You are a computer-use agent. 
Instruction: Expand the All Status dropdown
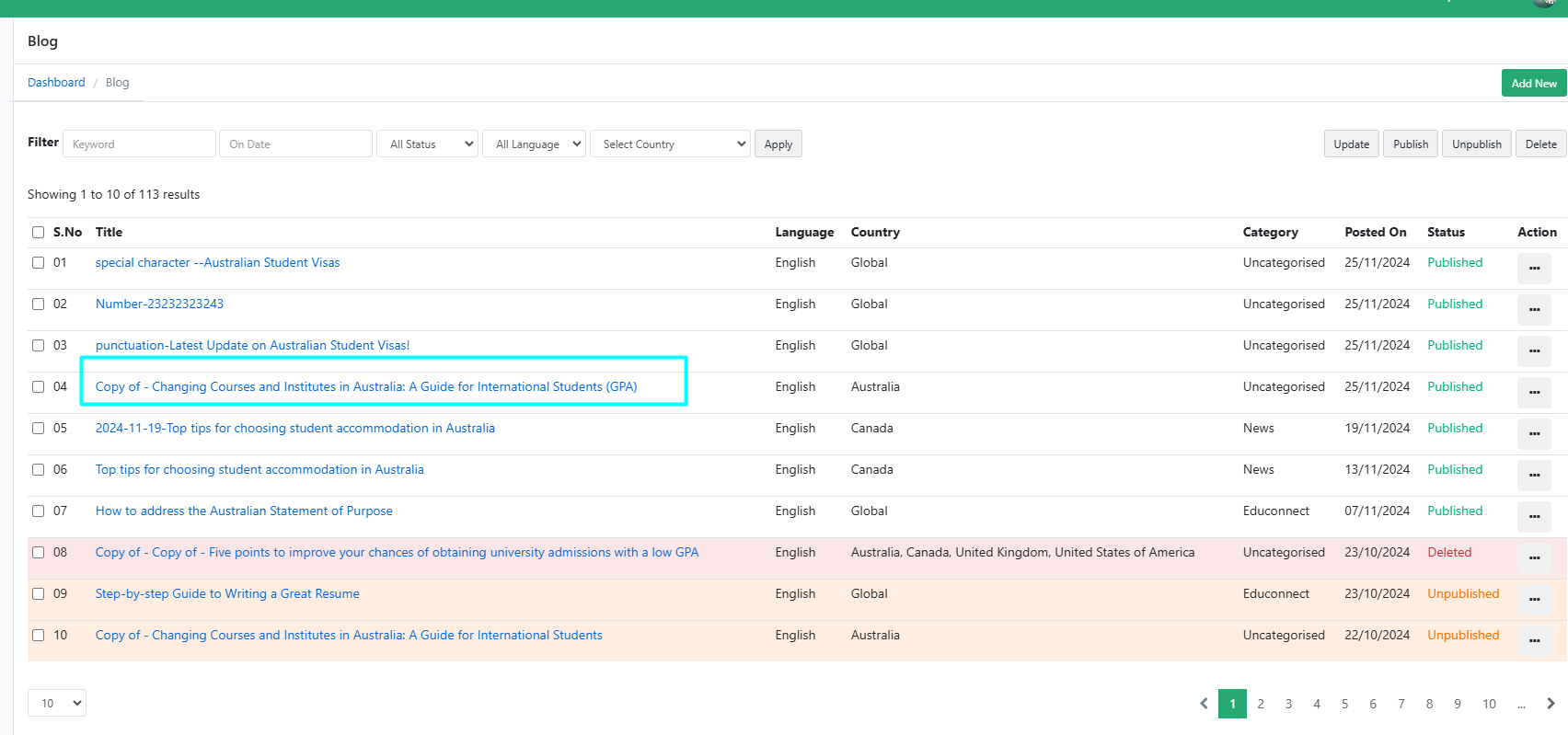click(x=427, y=144)
